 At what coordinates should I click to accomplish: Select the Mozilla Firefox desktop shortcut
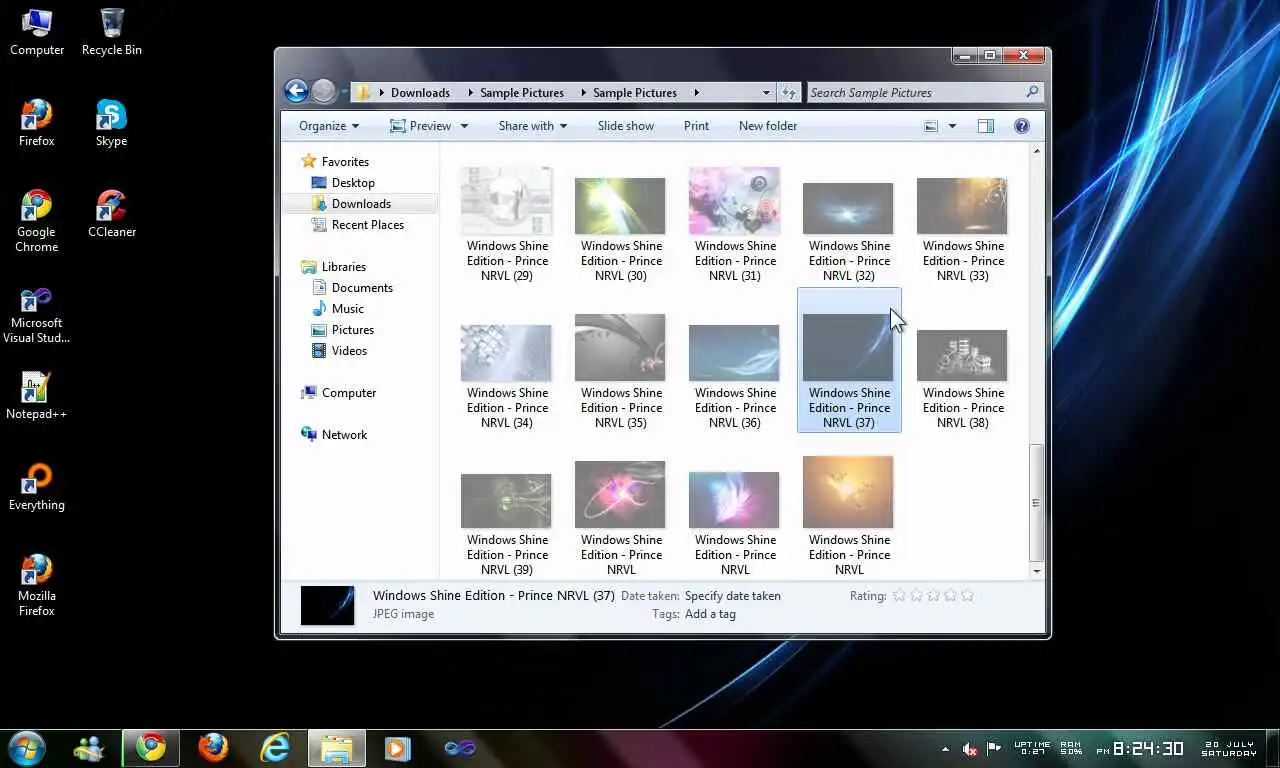pos(37,585)
